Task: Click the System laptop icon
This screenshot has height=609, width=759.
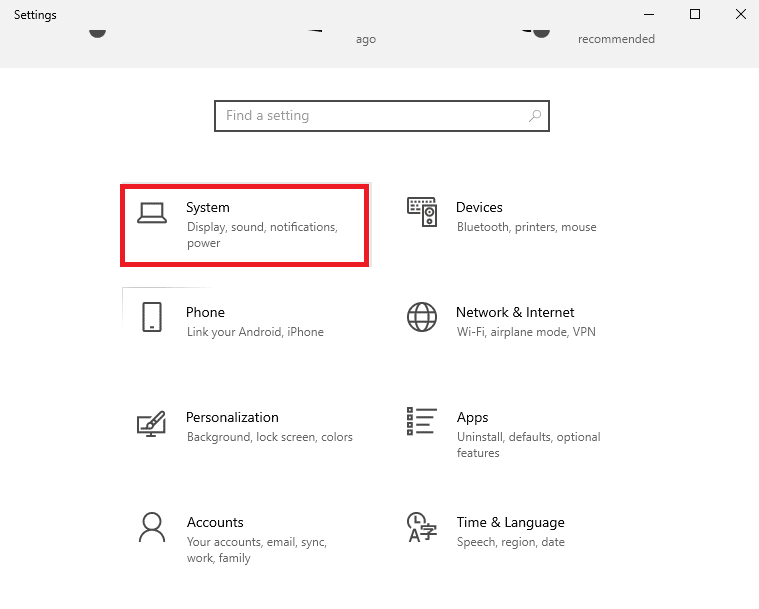Action: tap(152, 212)
